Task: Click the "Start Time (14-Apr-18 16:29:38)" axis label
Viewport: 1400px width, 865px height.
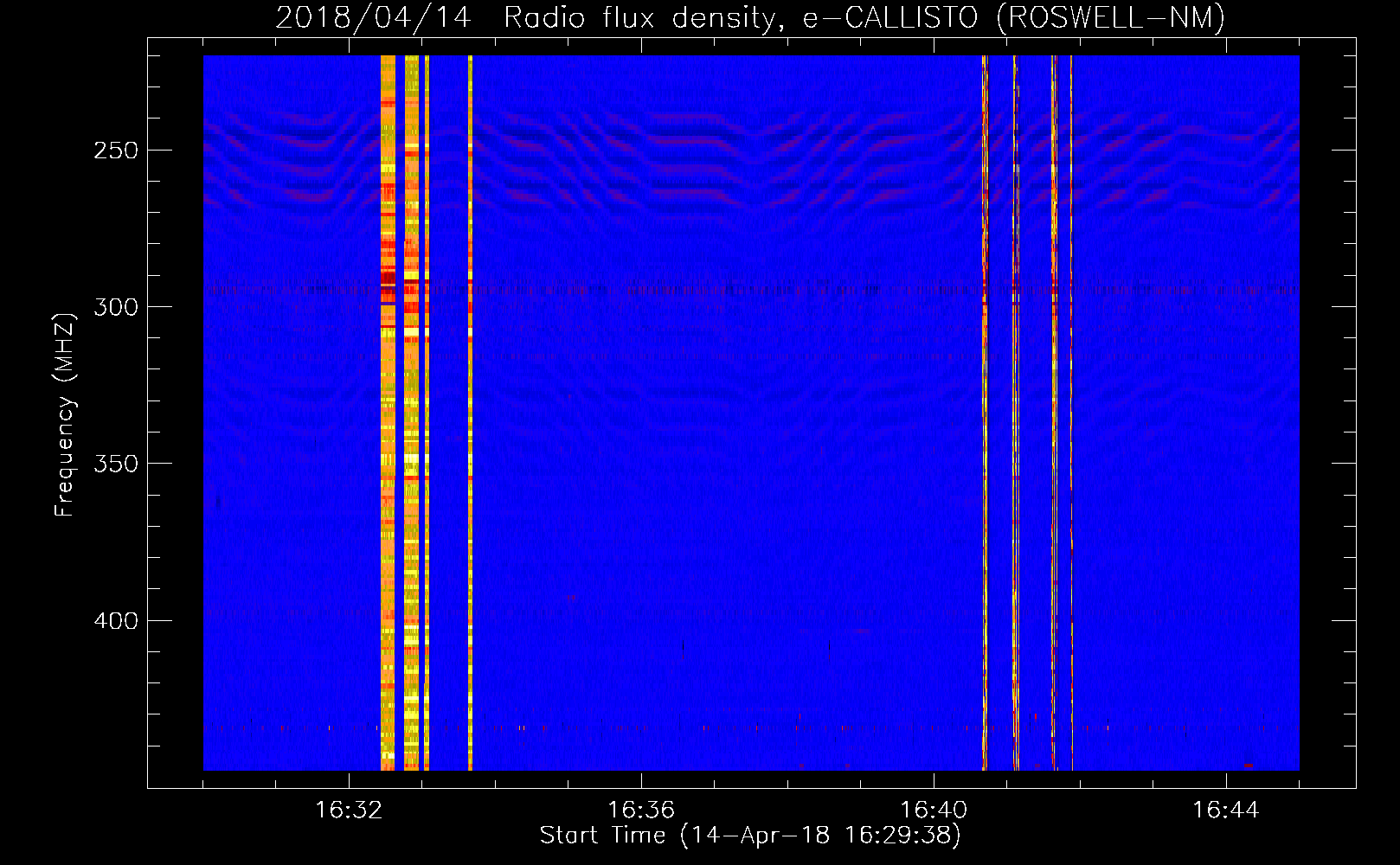Action: click(750, 836)
